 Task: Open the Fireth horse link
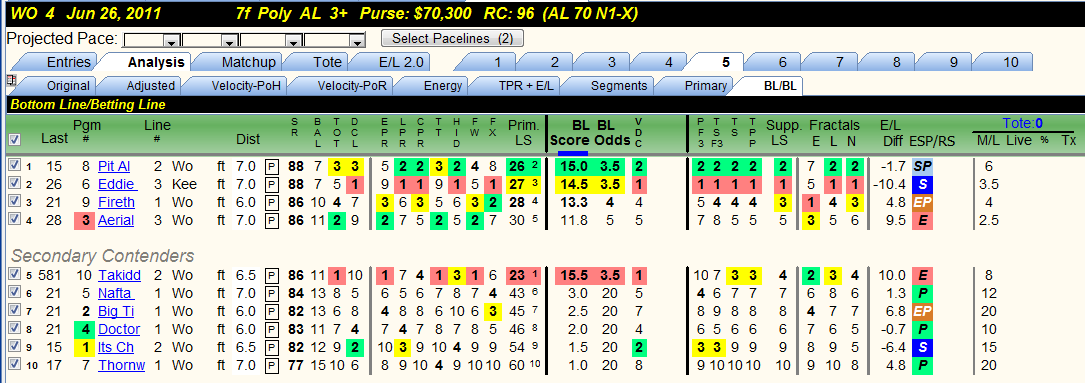click(x=116, y=202)
